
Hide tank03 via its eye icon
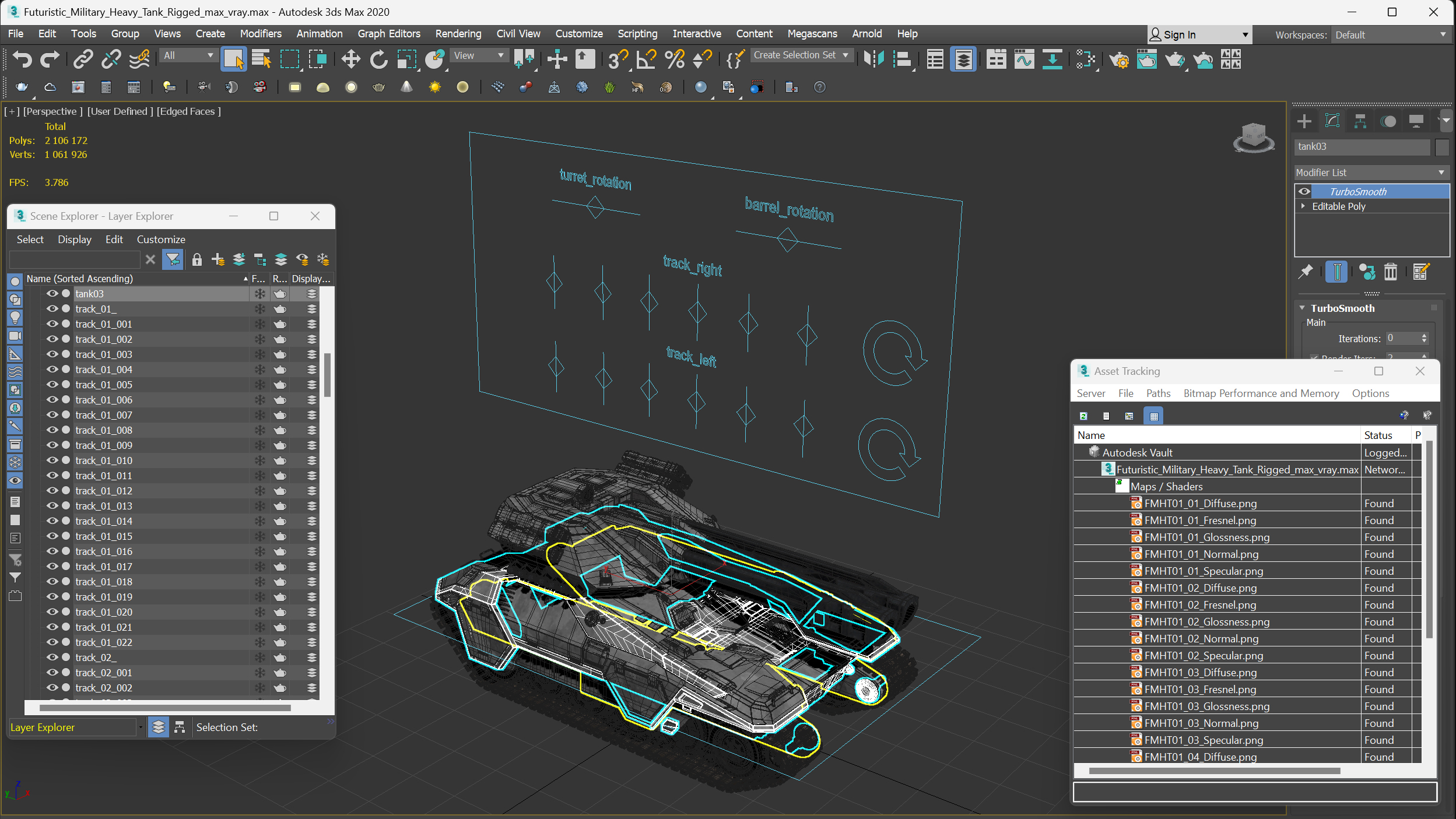[x=52, y=293]
